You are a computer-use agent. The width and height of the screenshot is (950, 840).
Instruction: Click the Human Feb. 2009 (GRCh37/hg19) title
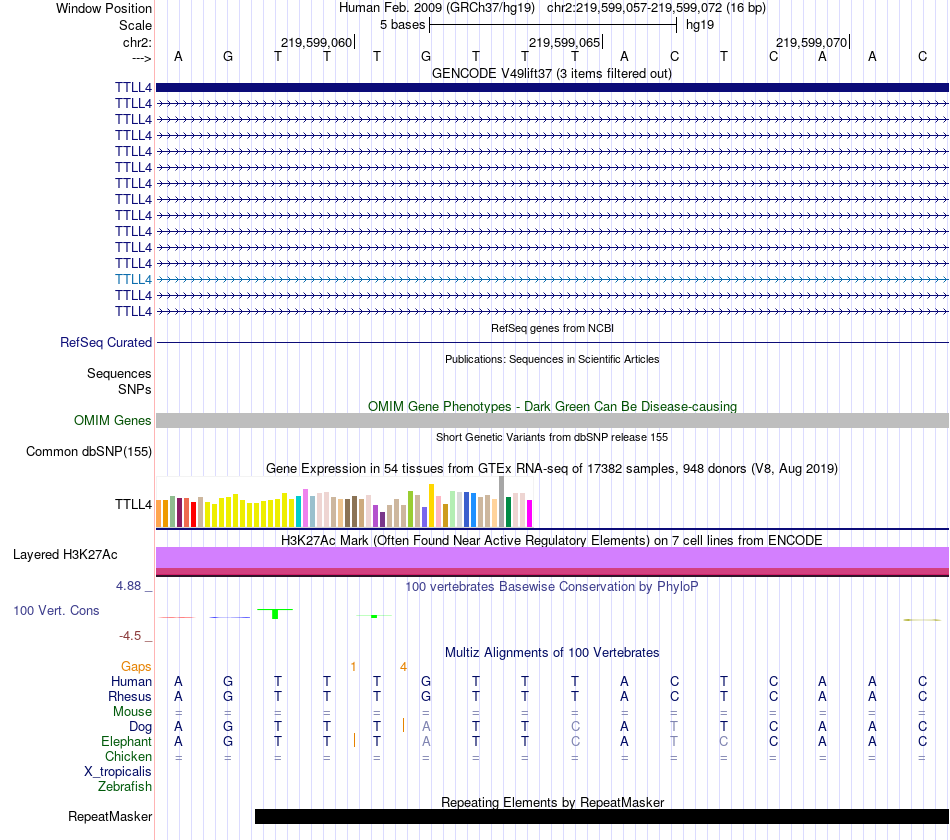[x=437, y=8]
